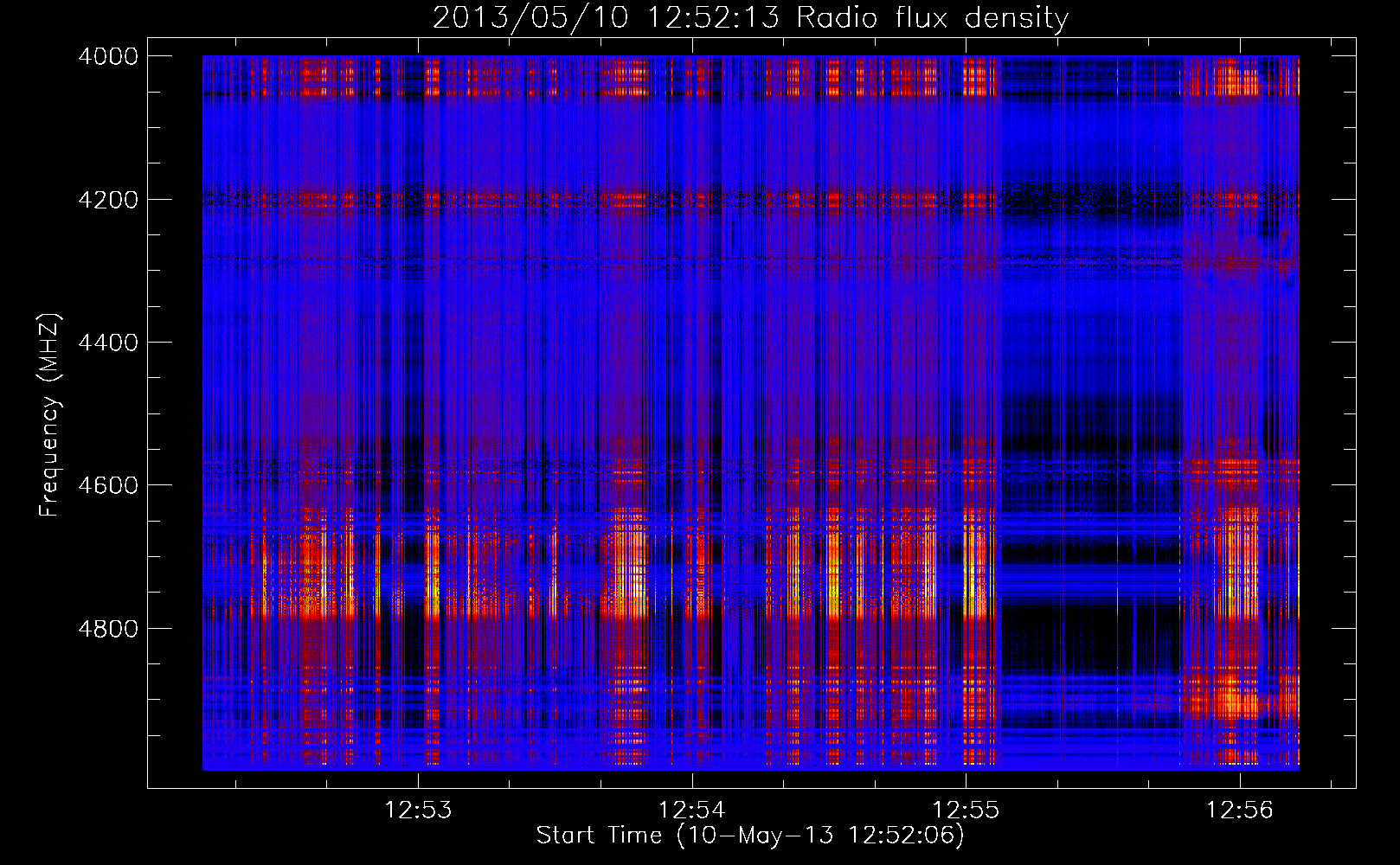Click the 4600 frequency tick label
This screenshot has width=1400, height=865.
click(x=108, y=485)
